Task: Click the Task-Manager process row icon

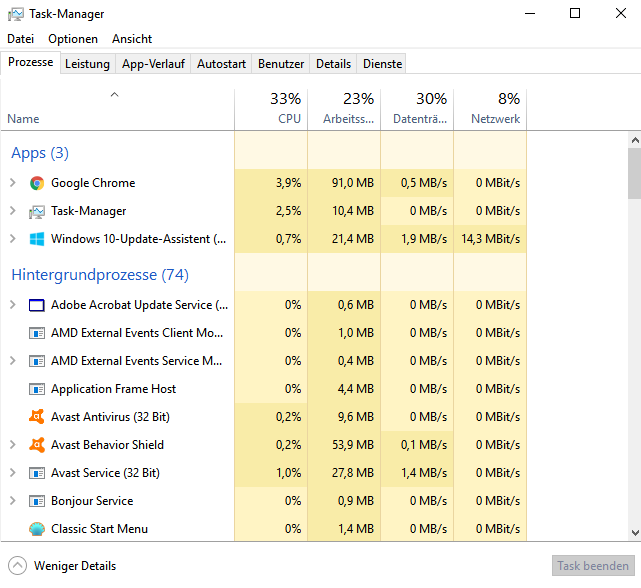Action: click(37, 211)
